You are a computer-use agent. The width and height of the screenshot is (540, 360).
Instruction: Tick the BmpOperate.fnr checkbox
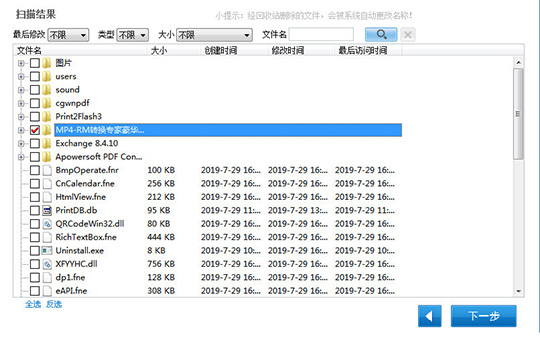[x=35, y=170]
